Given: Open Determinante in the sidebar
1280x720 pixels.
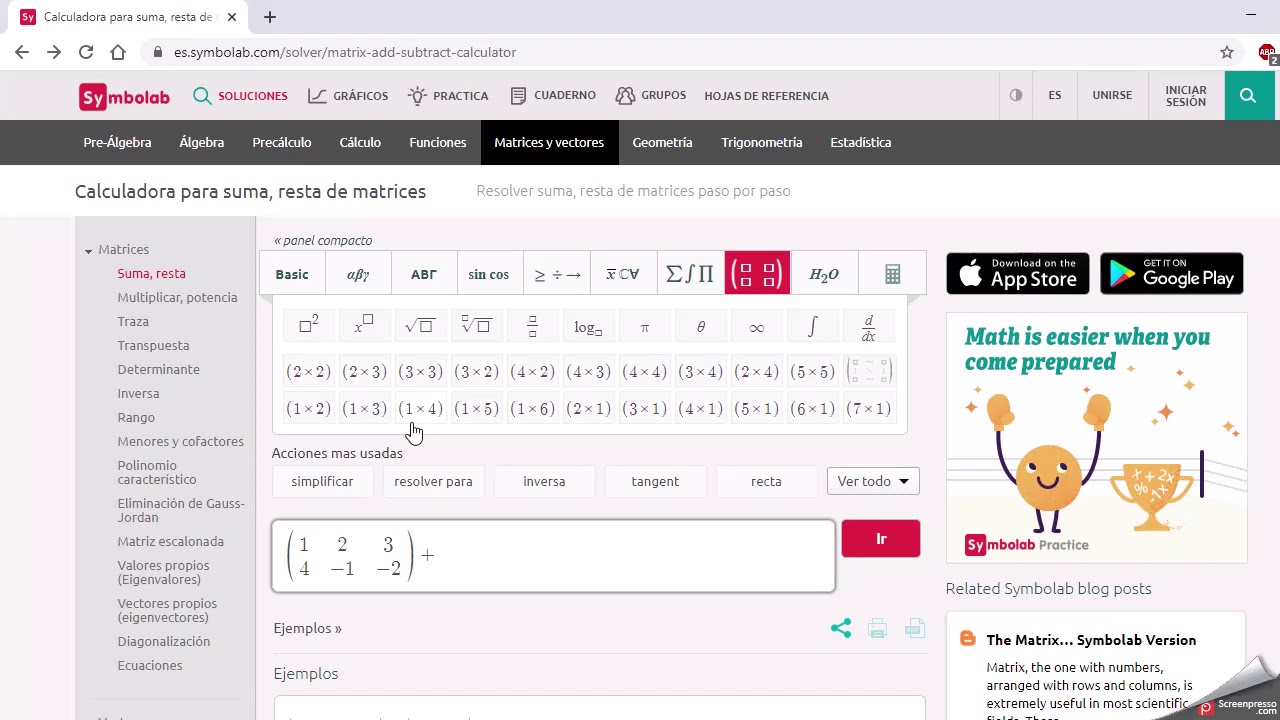Looking at the screenshot, I should 158,369.
